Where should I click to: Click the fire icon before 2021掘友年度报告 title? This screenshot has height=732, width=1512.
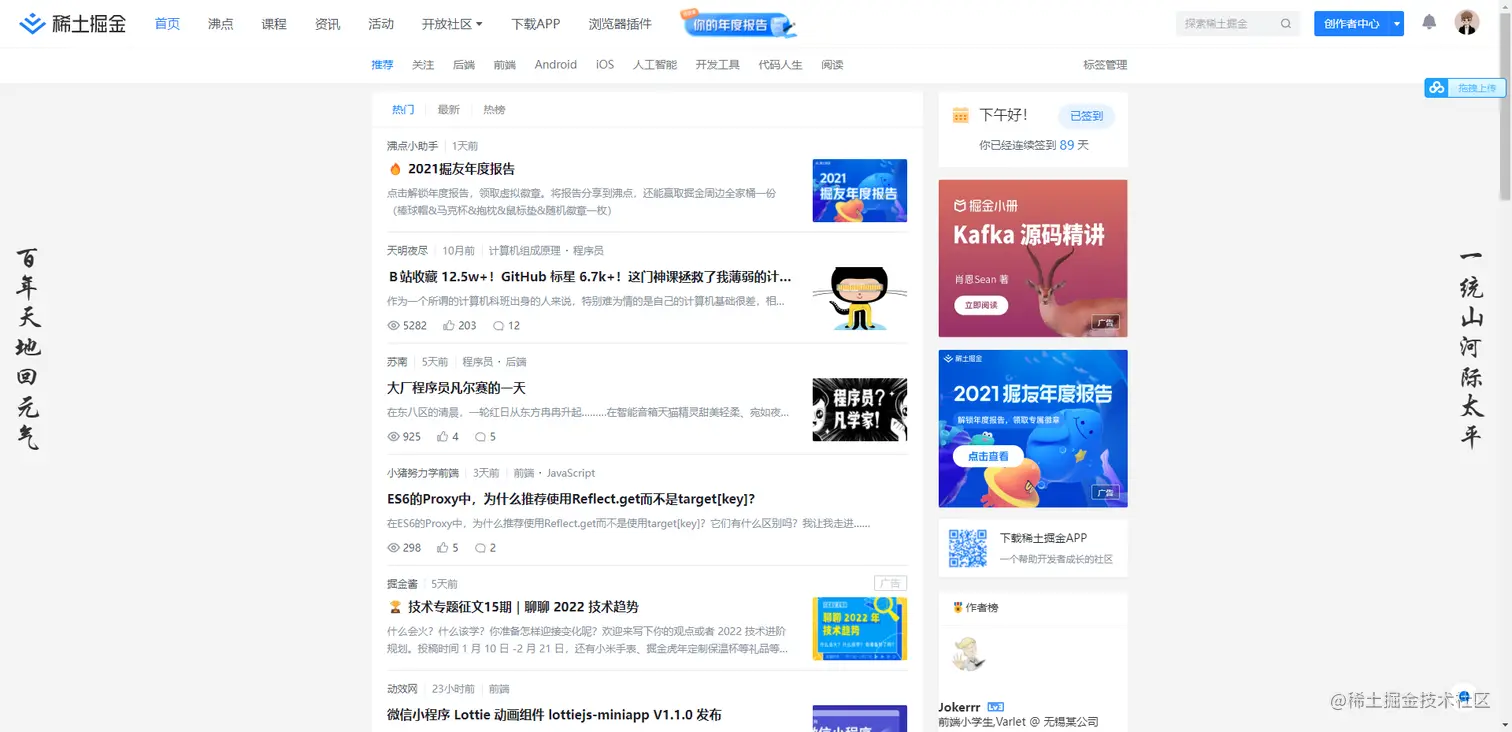[395, 169]
